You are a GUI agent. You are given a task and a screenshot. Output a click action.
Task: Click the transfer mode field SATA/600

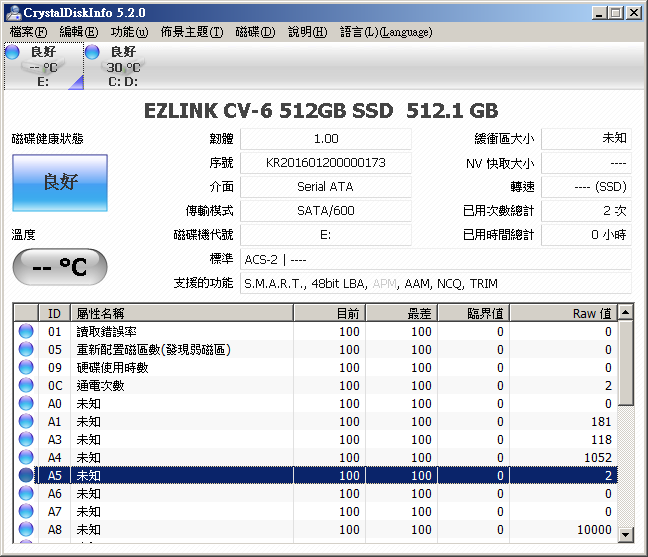[326, 211]
